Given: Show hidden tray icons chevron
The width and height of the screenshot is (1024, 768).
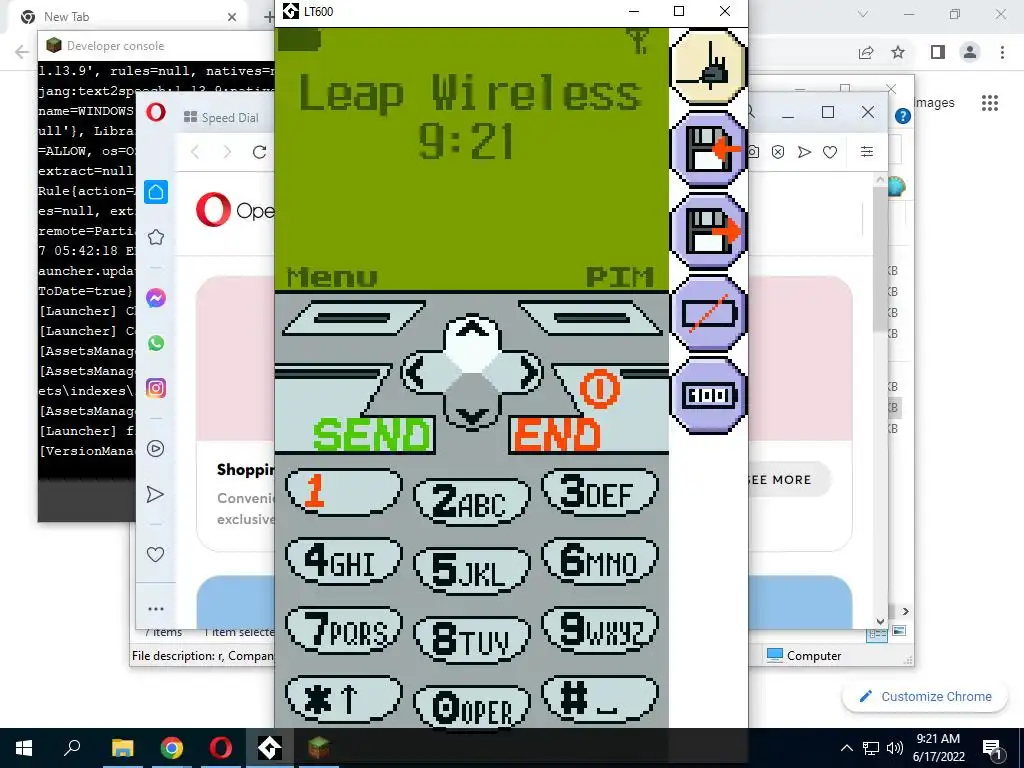Looking at the screenshot, I should click(846, 748).
